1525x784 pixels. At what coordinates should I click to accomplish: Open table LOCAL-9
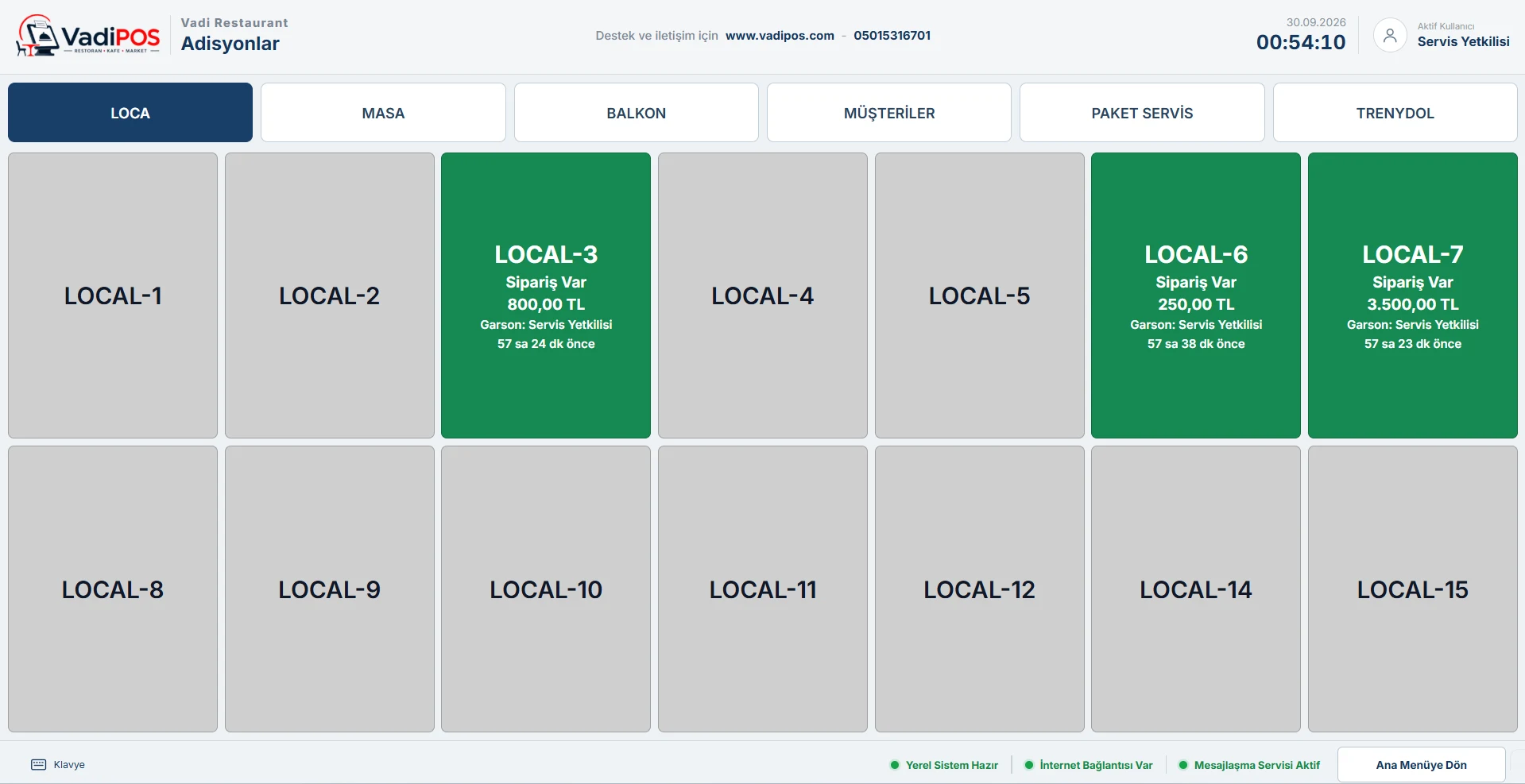[329, 589]
